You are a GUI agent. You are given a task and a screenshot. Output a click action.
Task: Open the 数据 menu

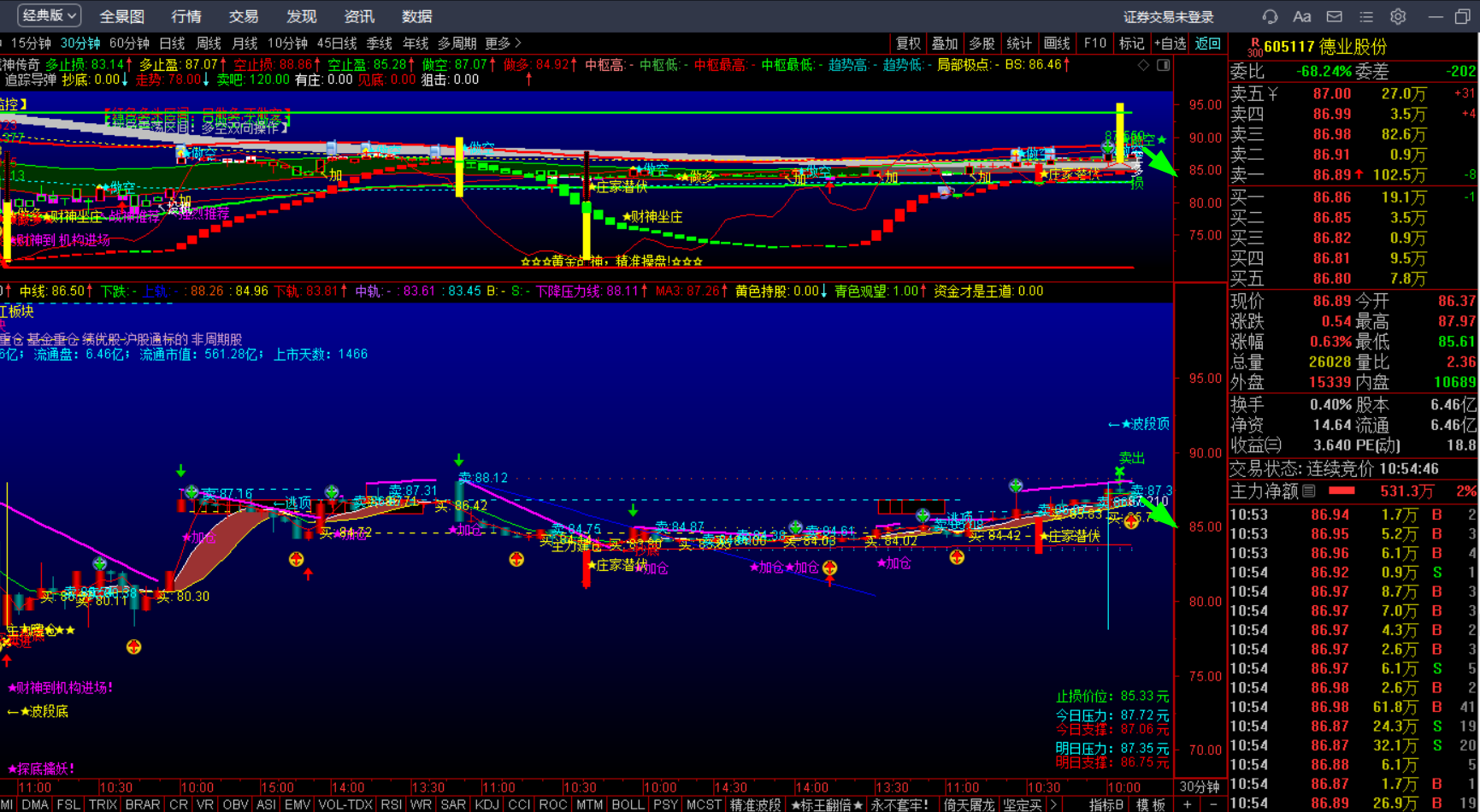(416, 16)
